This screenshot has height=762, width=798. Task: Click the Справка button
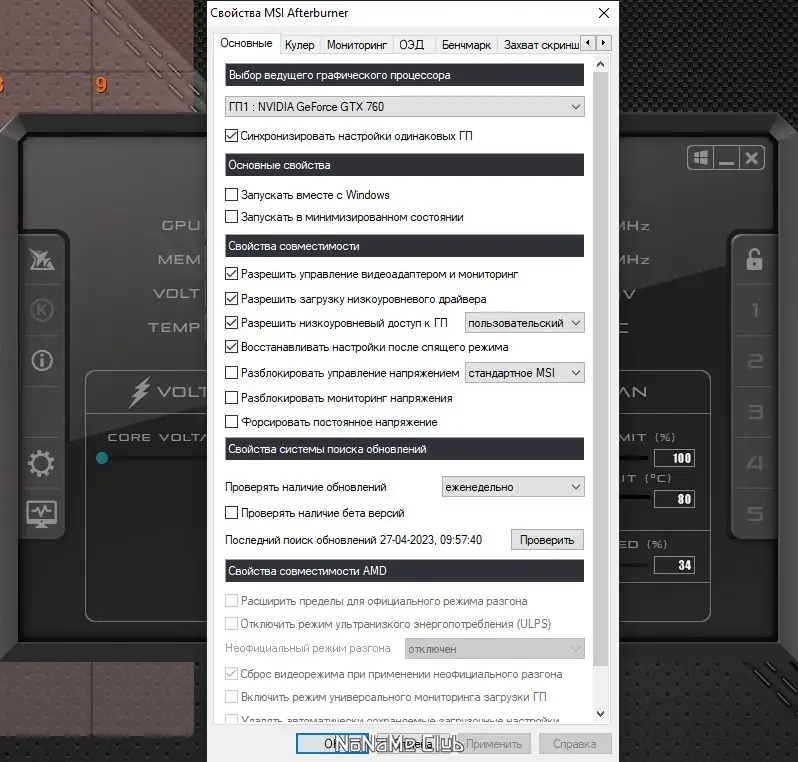pos(575,744)
